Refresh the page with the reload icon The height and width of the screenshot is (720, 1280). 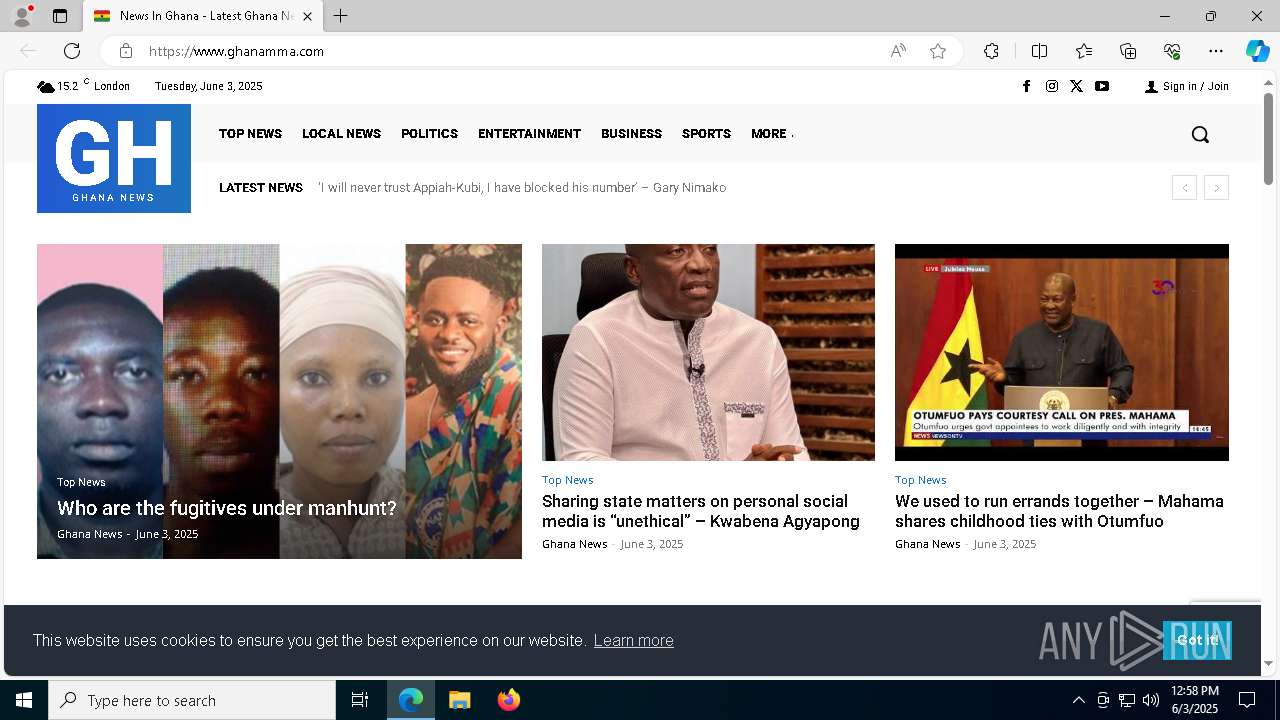coord(72,51)
